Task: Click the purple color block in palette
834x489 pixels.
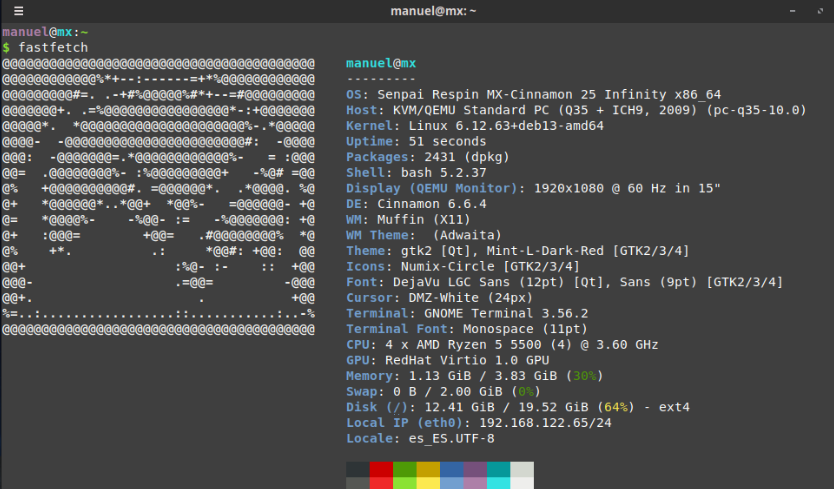Action: coord(475,469)
